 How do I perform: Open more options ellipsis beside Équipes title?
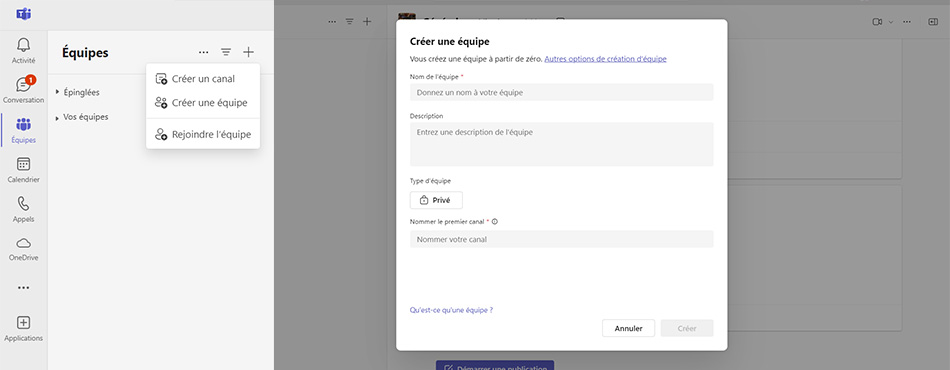(204, 53)
